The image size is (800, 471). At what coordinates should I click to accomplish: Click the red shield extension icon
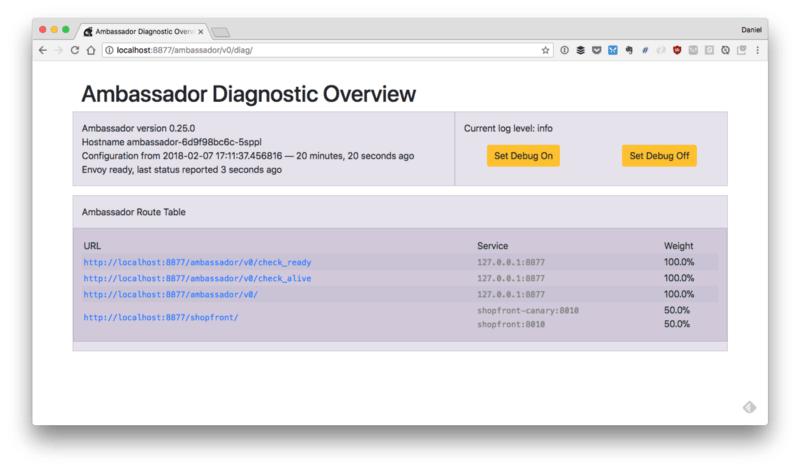click(677, 50)
